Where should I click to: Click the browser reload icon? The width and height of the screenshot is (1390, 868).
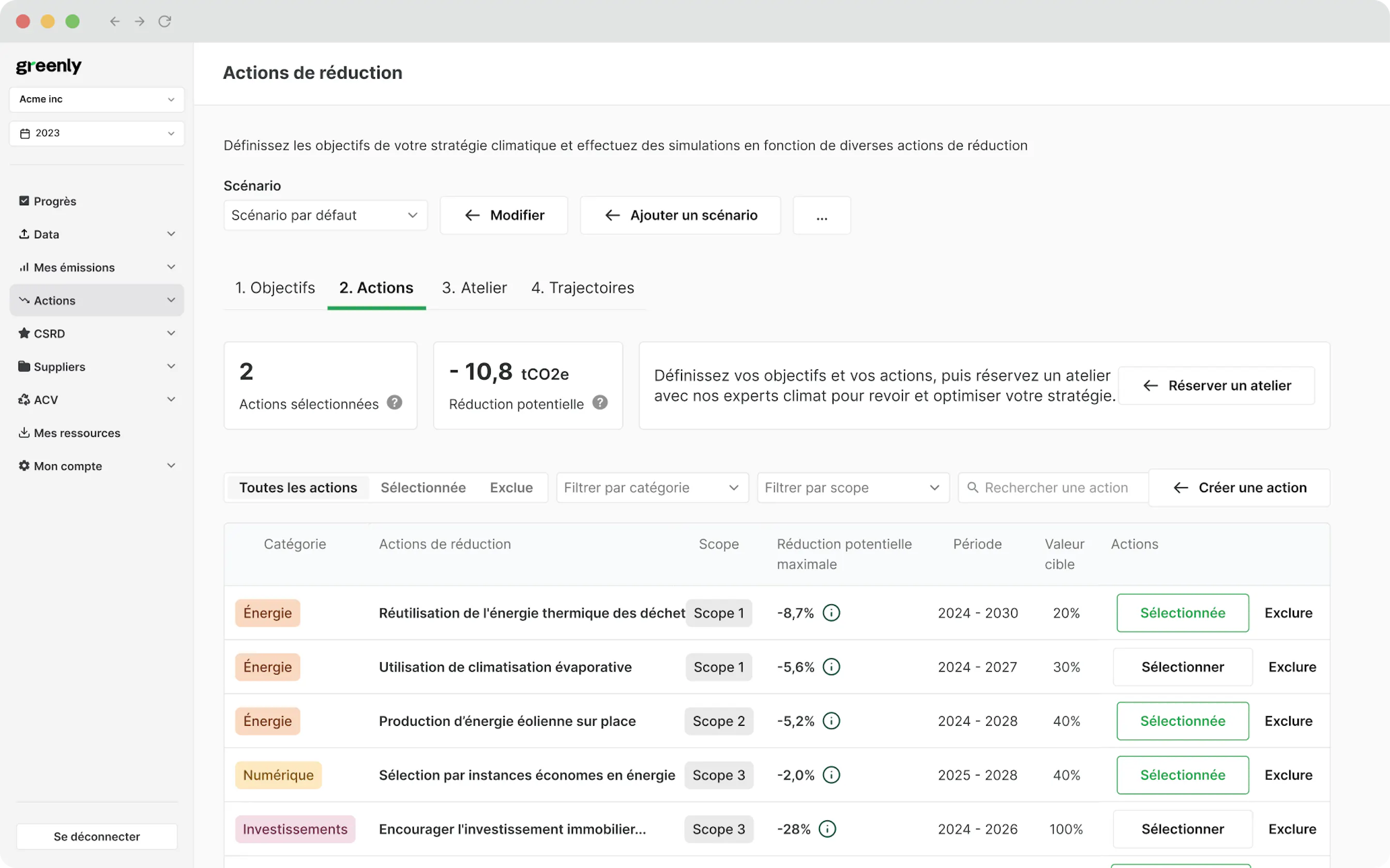(x=165, y=21)
